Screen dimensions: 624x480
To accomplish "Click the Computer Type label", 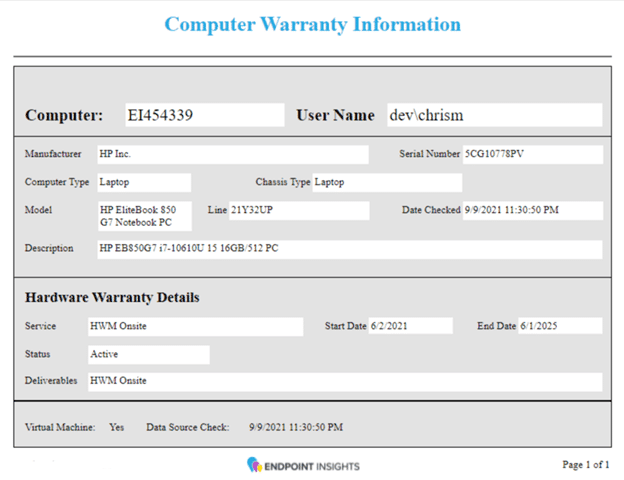I will 57,182.
